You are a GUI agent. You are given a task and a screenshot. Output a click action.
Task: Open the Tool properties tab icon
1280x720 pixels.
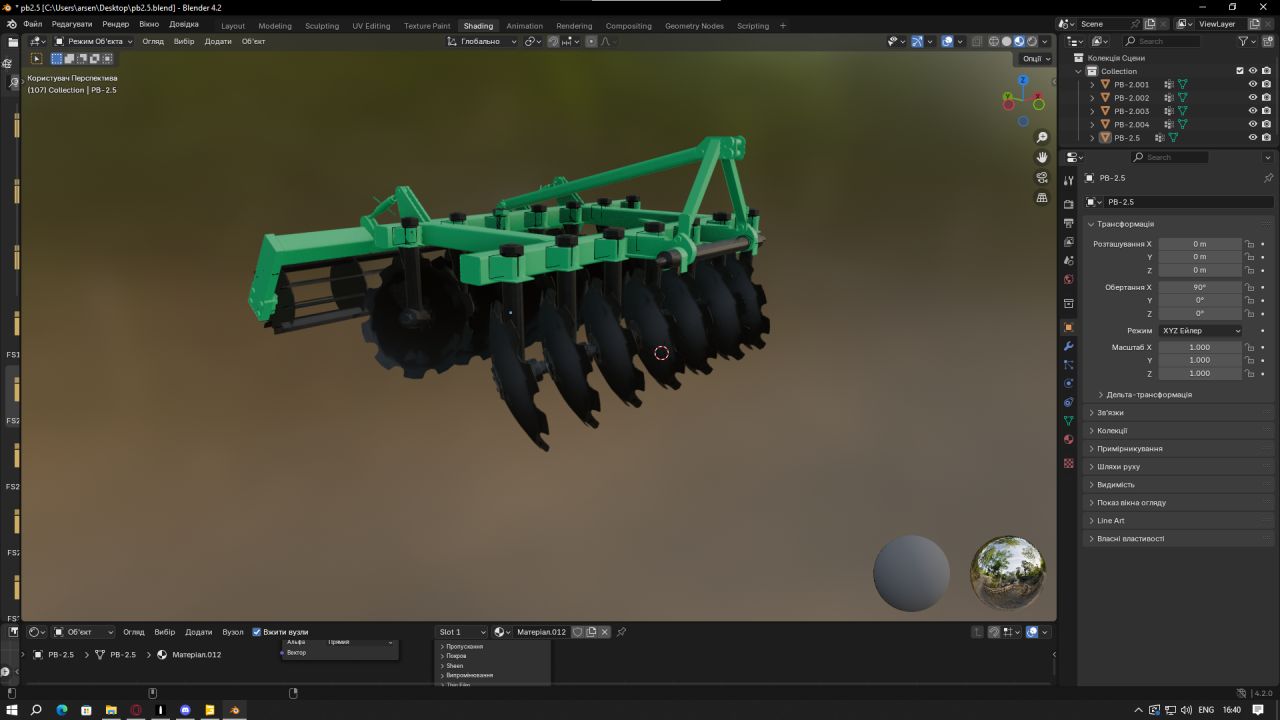[1068, 180]
